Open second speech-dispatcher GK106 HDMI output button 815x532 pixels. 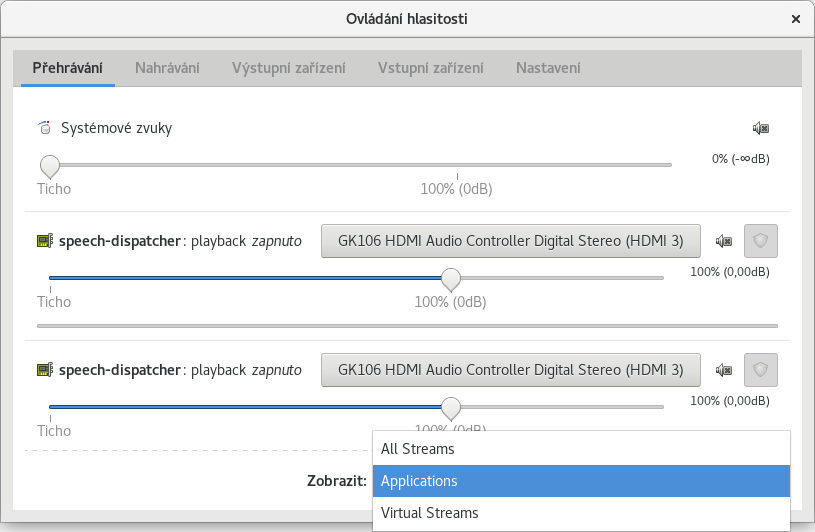click(x=510, y=370)
